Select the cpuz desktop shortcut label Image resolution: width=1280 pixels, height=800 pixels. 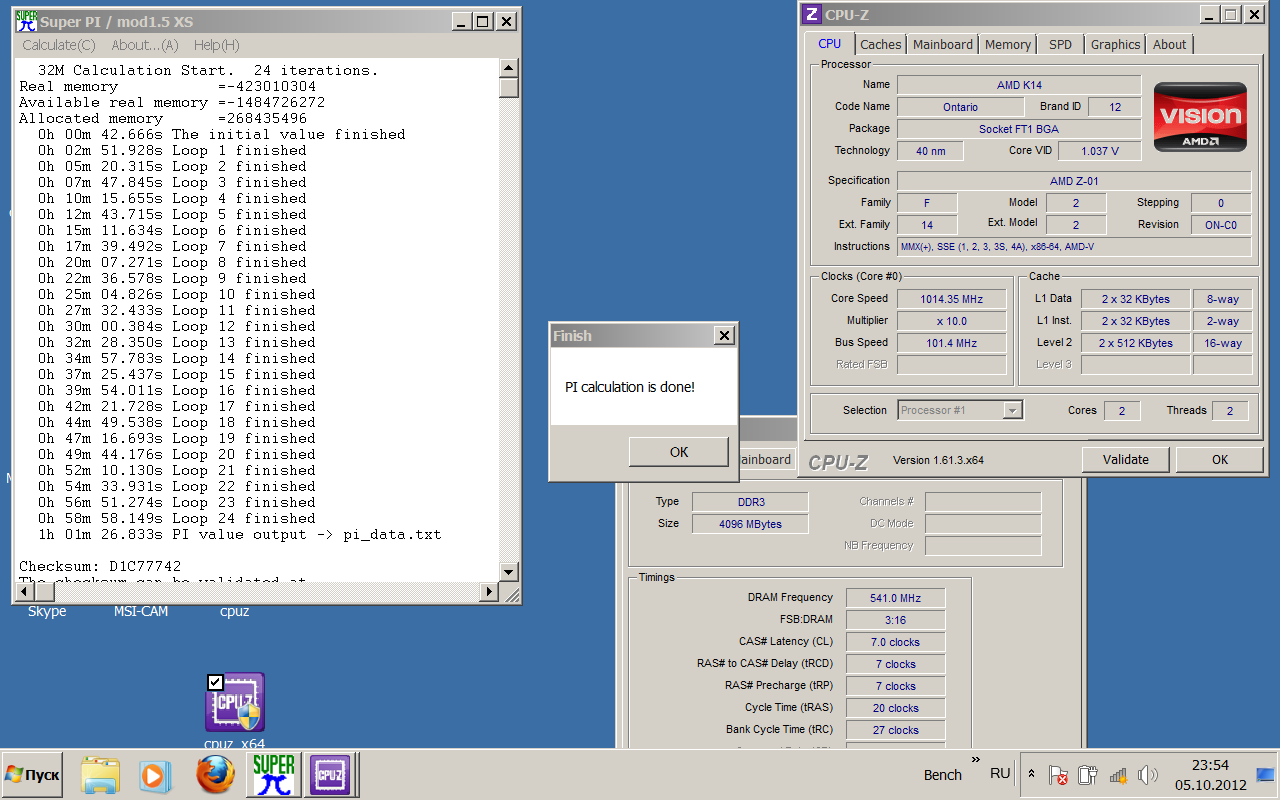(235, 611)
